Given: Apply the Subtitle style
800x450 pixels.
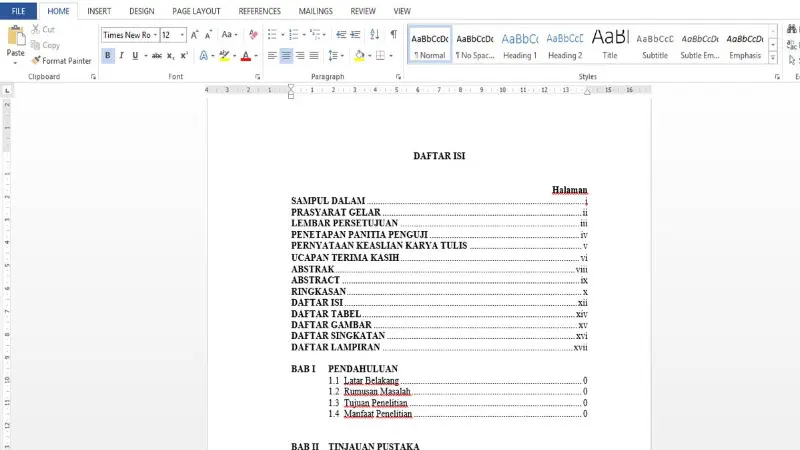Looking at the screenshot, I should (655, 45).
